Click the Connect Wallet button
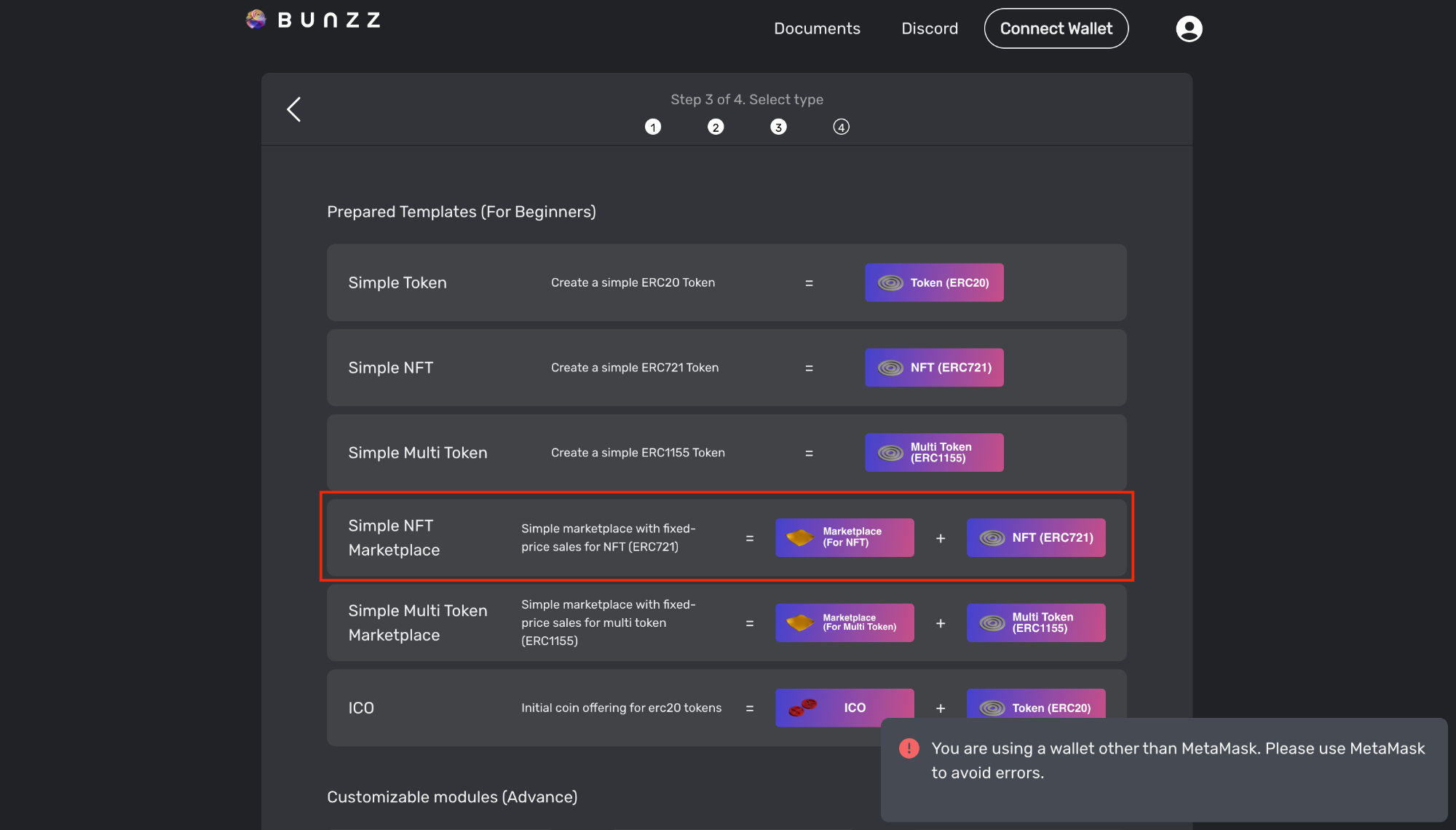Image resolution: width=1456 pixels, height=830 pixels. coord(1056,28)
